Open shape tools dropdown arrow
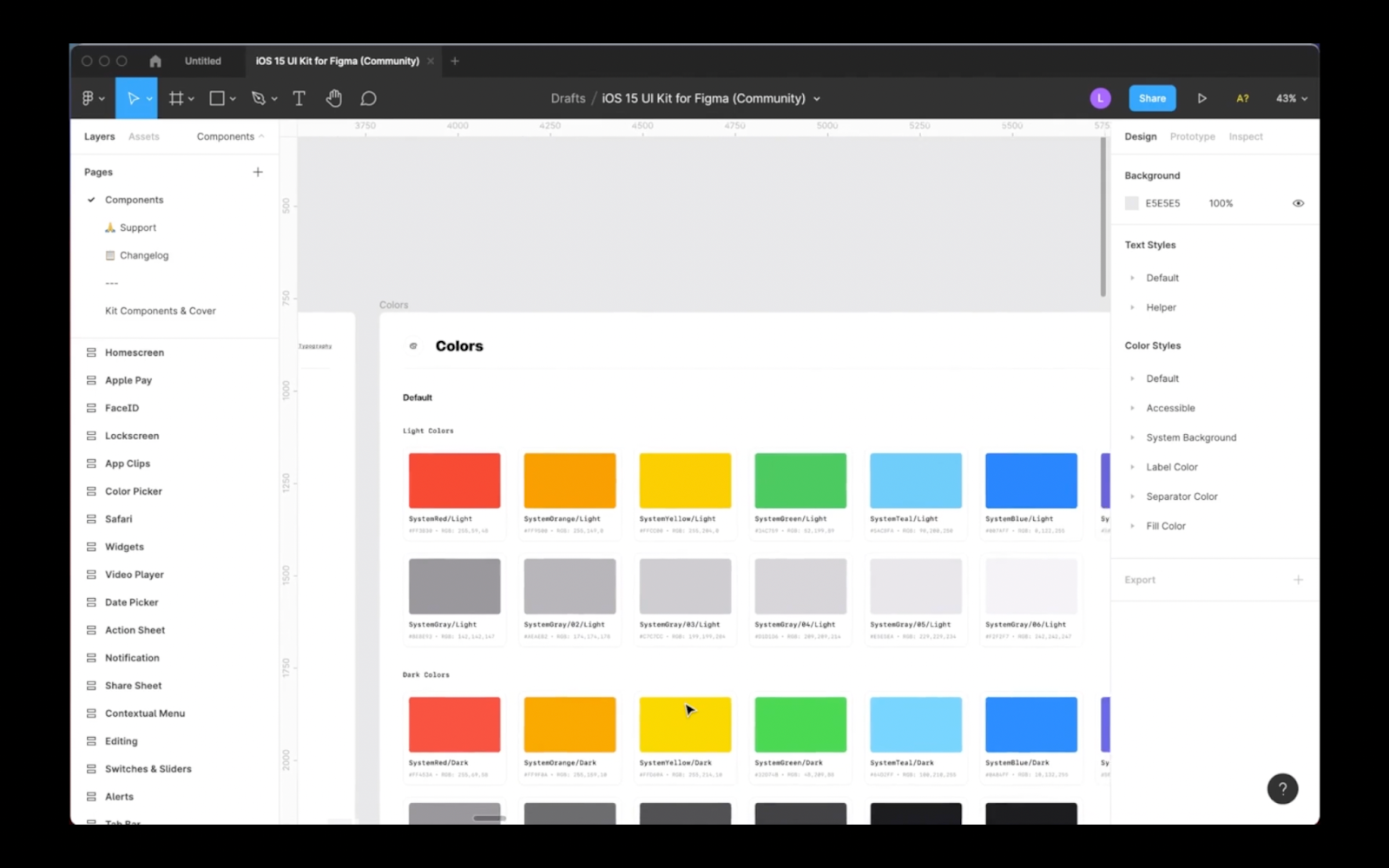This screenshot has width=1389, height=868. (233, 99)
